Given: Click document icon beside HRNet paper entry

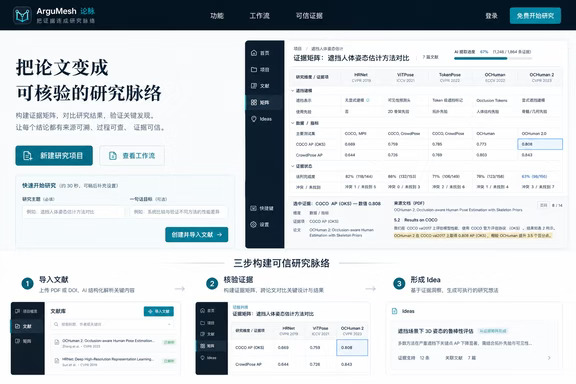Looking at the screenshot, I should point(57,360).
